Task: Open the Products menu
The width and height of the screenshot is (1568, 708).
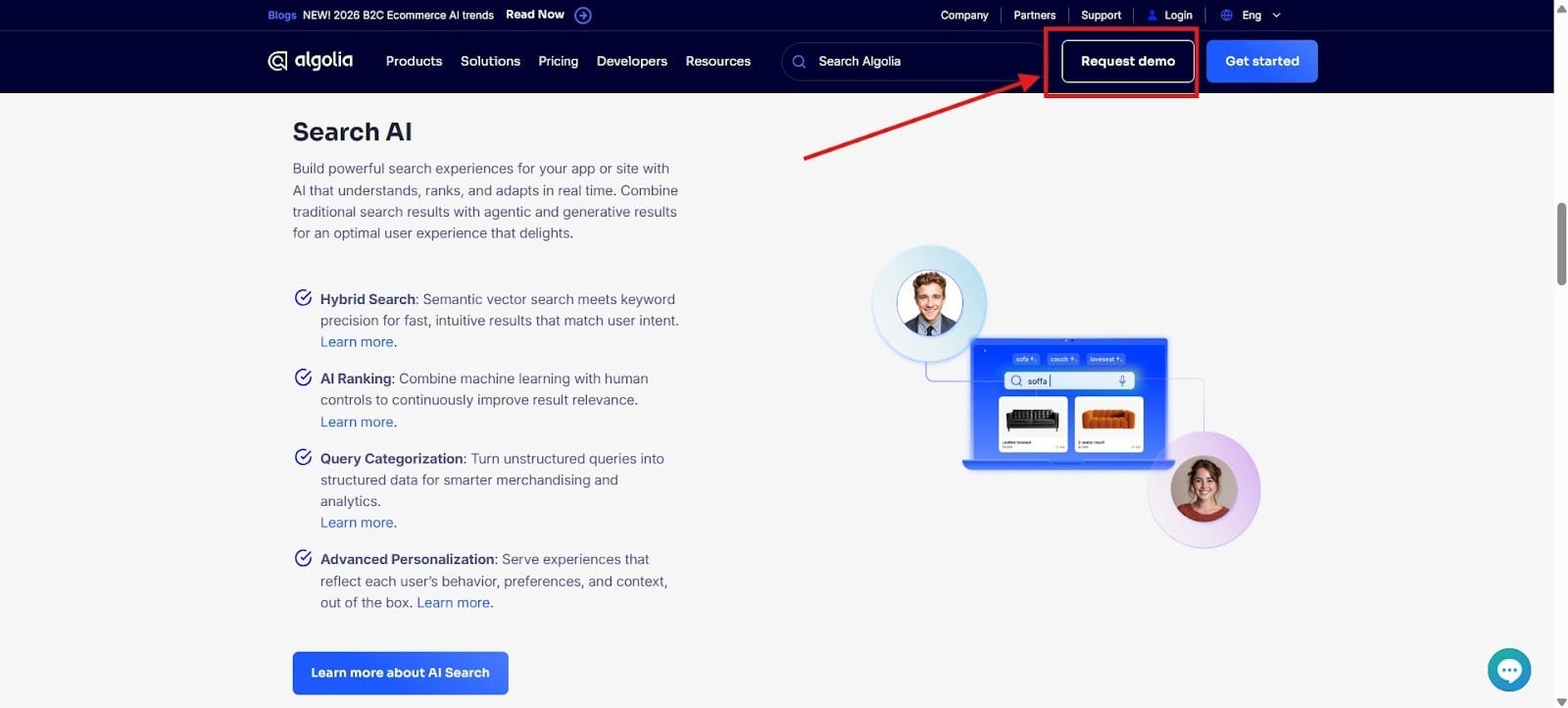Action: 414,61
